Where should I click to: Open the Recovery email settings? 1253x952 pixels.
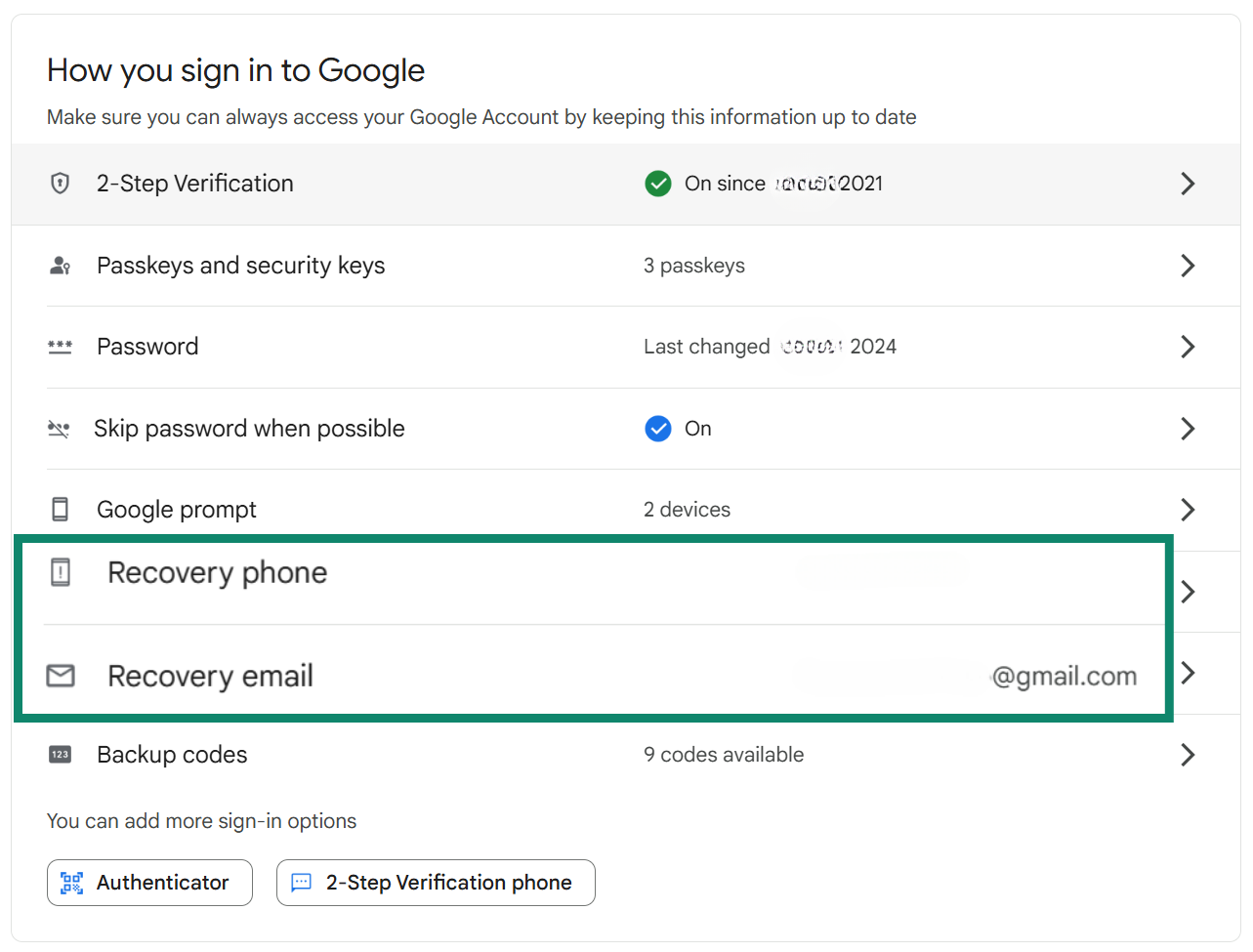(1188, 672)
